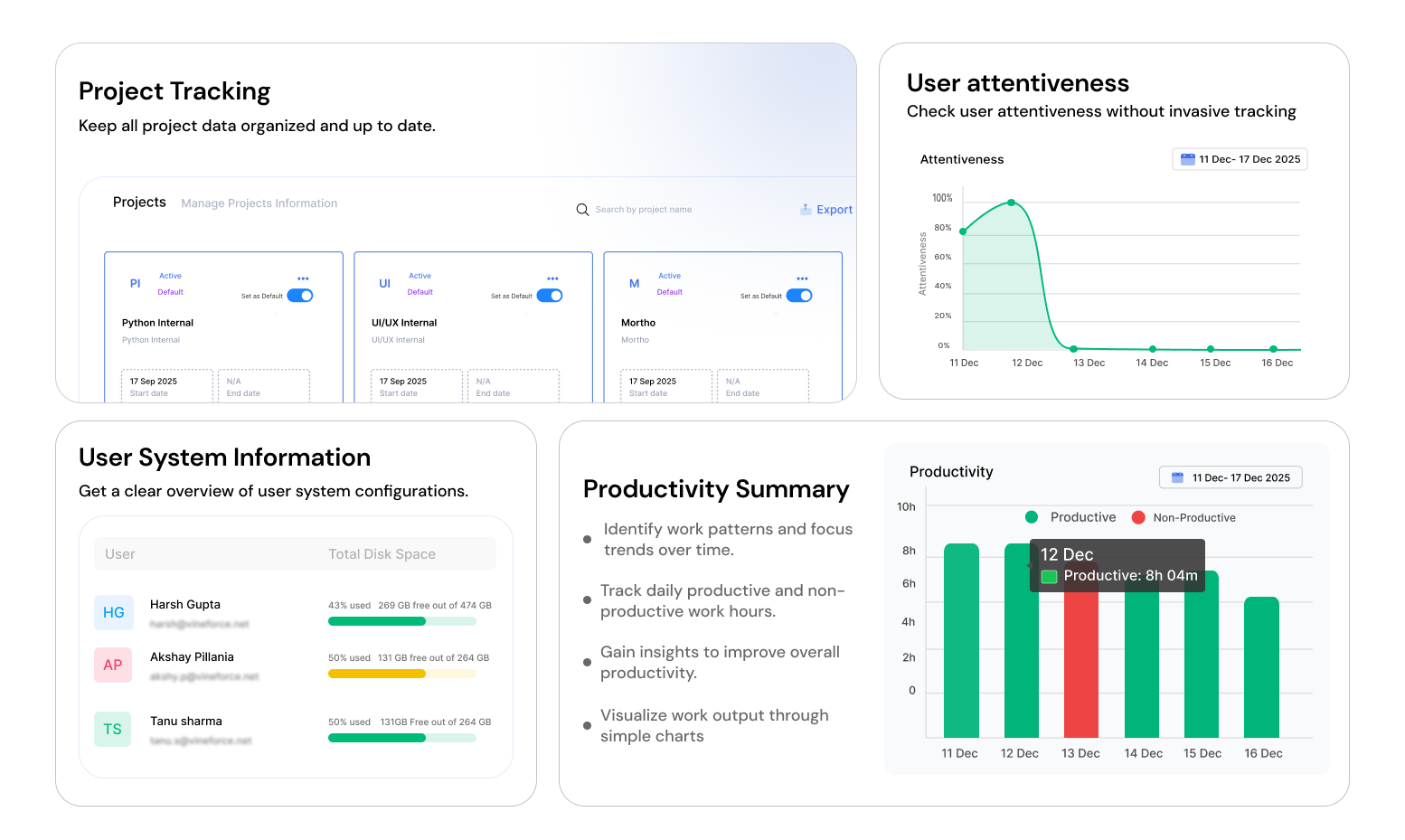1405x840 pixels.
Task: Click the search by project name field
Action: (643, 209)
